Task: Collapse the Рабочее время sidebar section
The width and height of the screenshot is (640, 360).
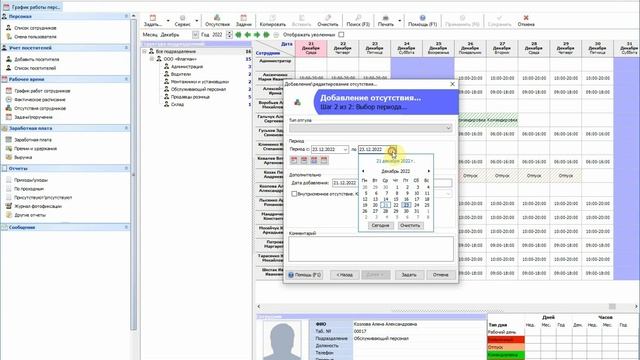Action: pyautogui.click(x=126, y=79)
